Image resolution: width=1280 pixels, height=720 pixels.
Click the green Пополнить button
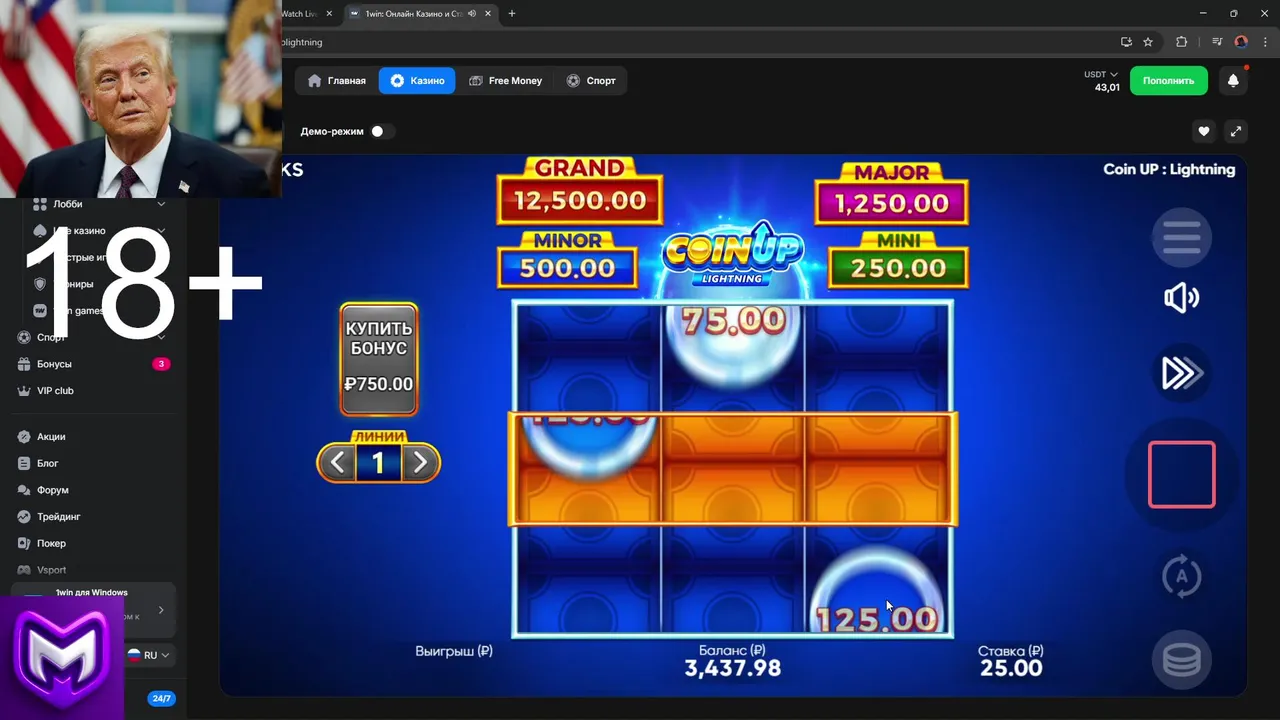(x=1169, y=81)
